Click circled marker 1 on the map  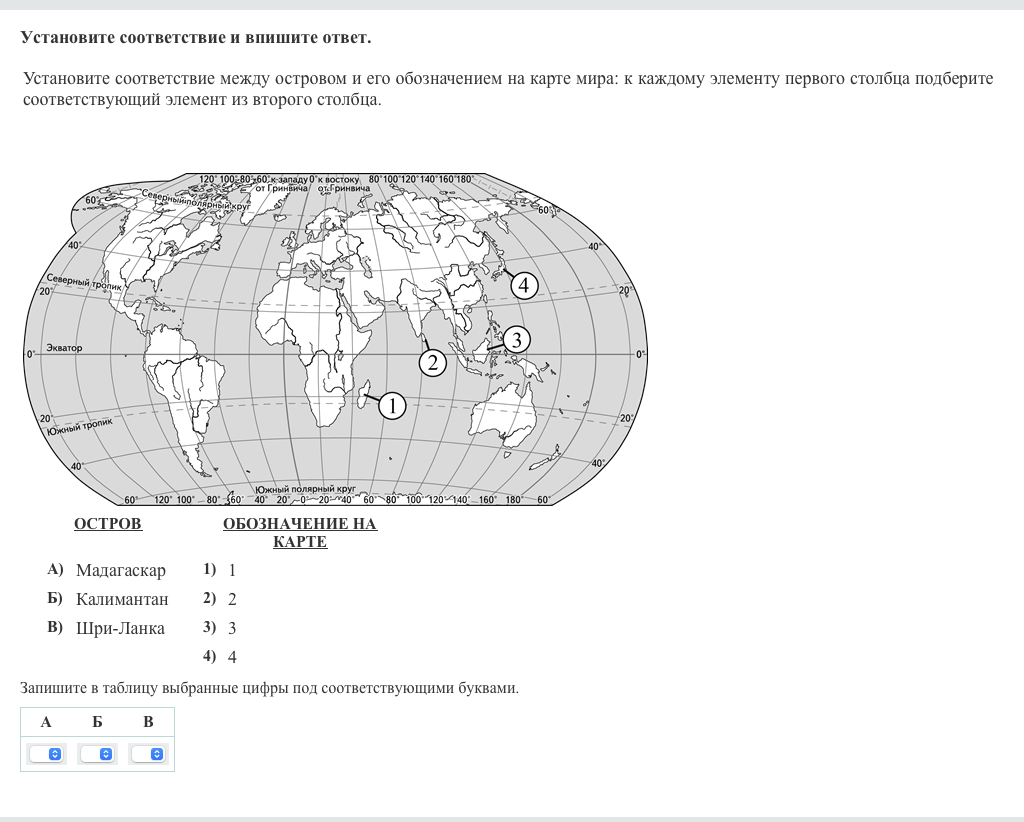click(392, 405)
